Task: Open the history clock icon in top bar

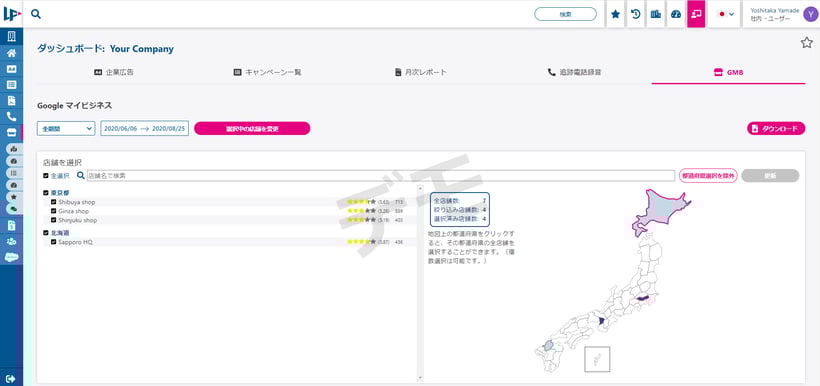Action: [x=635, y=14]
